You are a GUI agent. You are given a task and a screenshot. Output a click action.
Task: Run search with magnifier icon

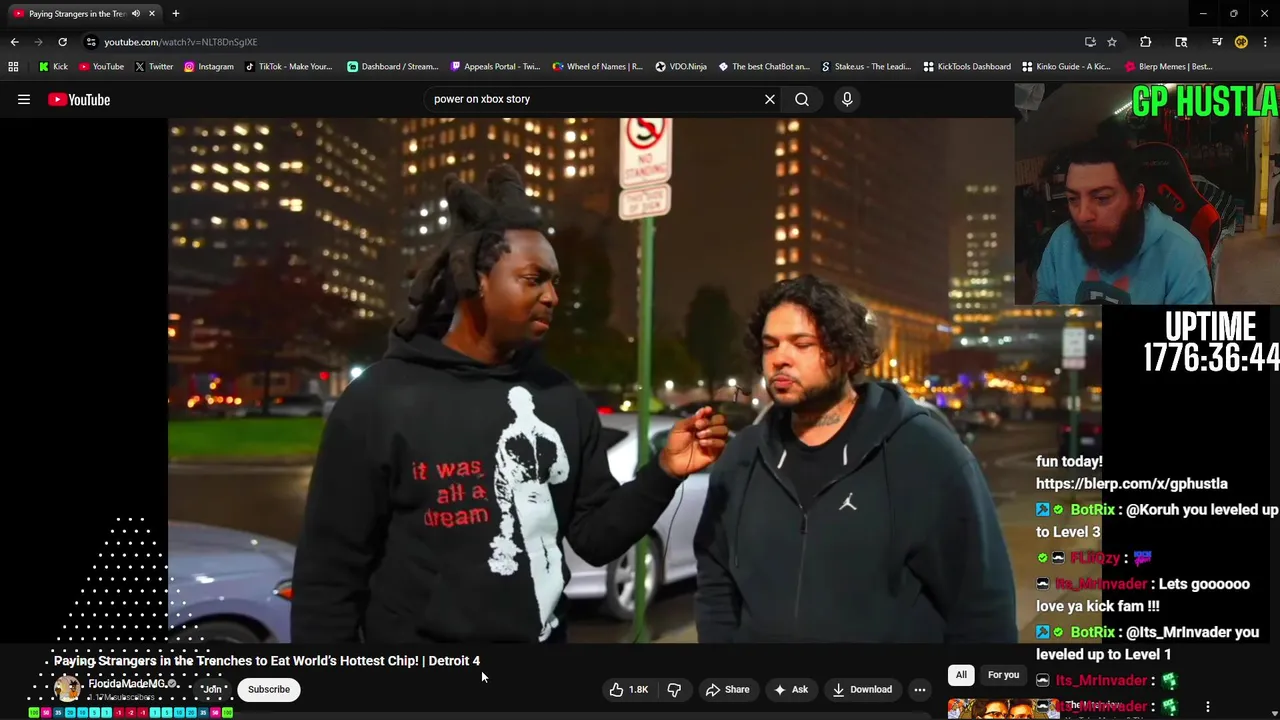[x=802, y=99]
